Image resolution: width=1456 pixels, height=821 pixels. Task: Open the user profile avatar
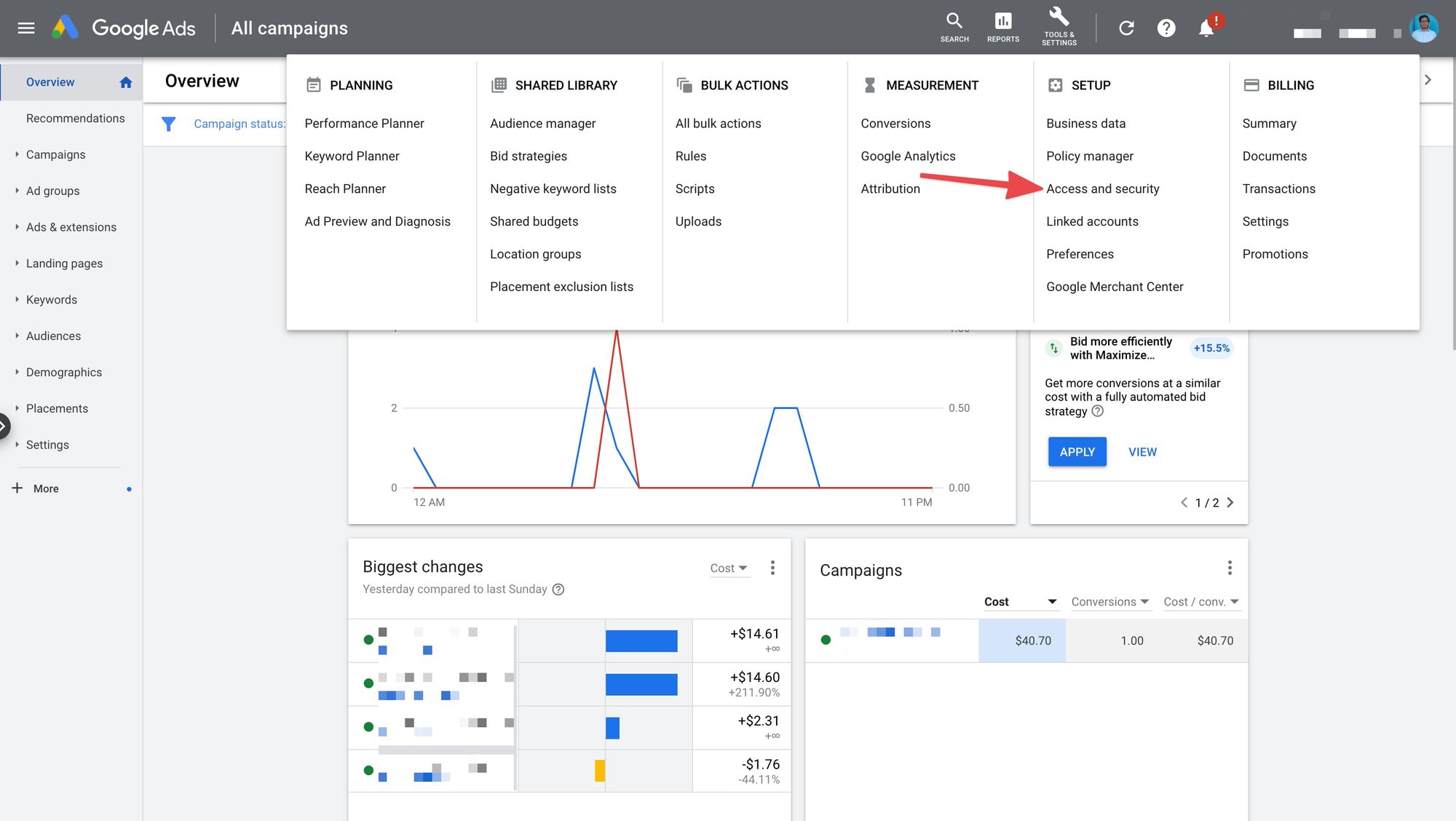(1424, 28)
